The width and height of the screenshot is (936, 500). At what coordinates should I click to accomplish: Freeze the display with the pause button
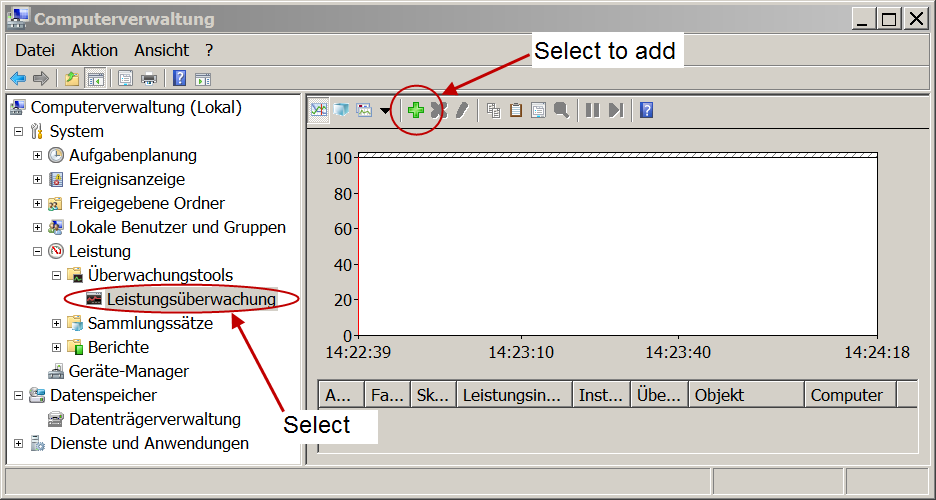pyautogui.click(x=592, y=110)
